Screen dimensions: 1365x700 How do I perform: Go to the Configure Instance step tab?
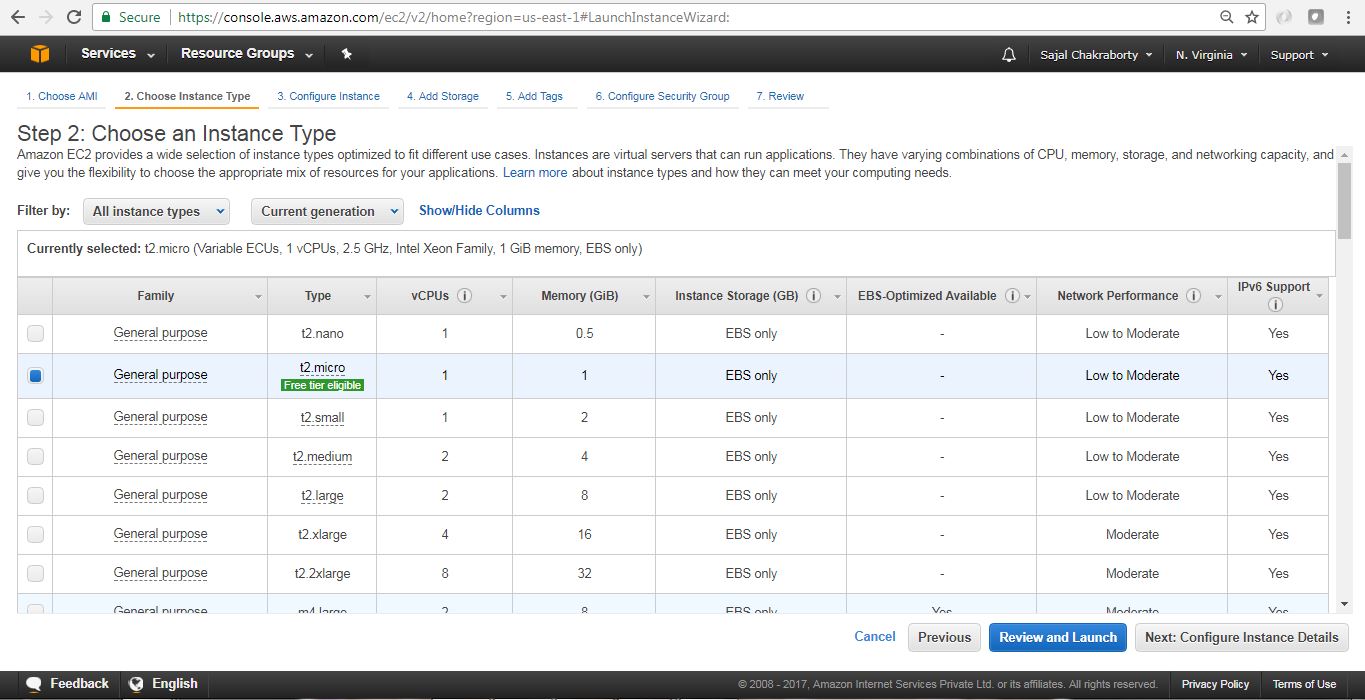[328, 96]
